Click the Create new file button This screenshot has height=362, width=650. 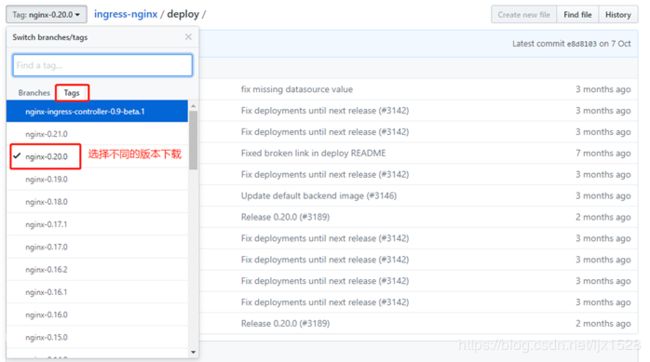(x=524, y=15)
